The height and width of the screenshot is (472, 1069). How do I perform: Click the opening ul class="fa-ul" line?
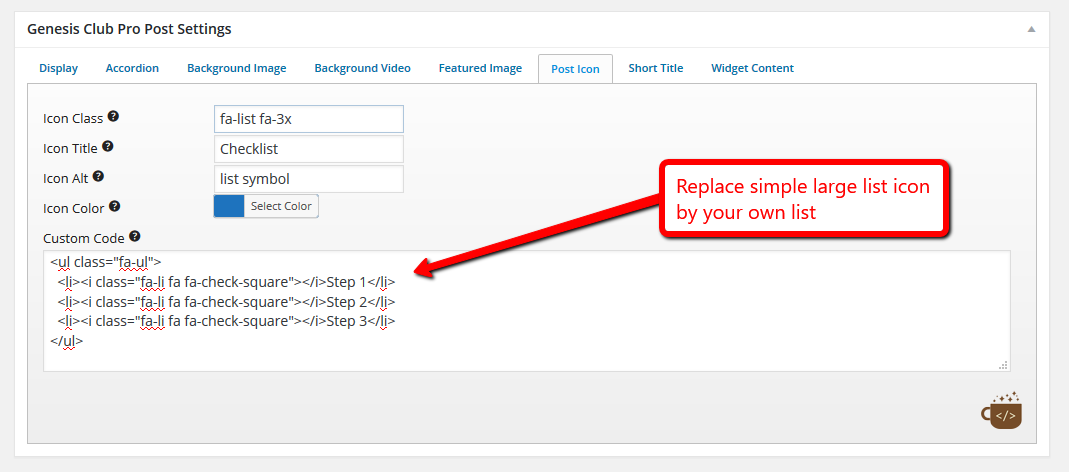pyautogui.click(x=106, y=262)
